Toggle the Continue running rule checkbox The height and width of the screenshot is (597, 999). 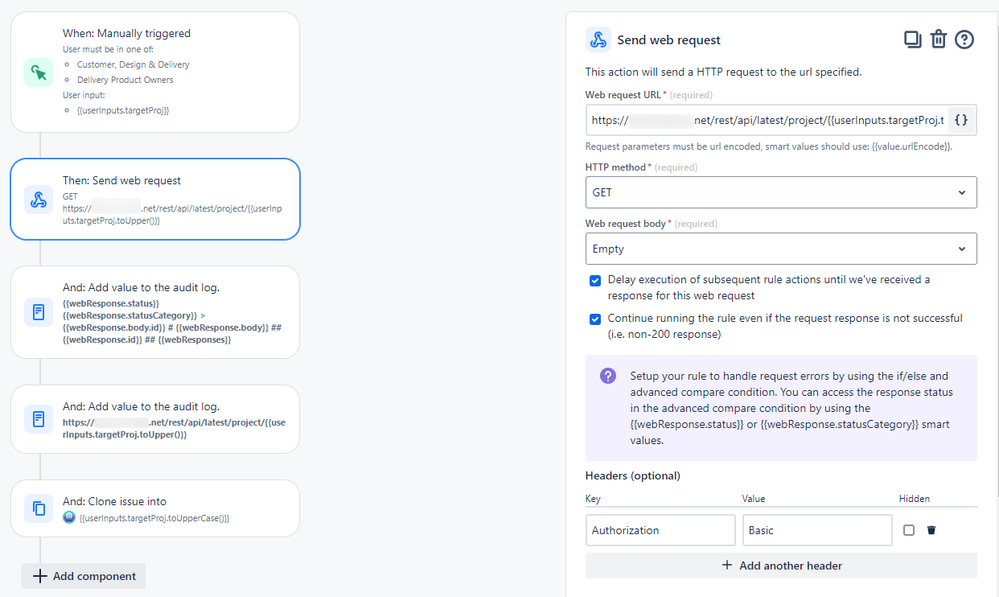pos(596,319)
